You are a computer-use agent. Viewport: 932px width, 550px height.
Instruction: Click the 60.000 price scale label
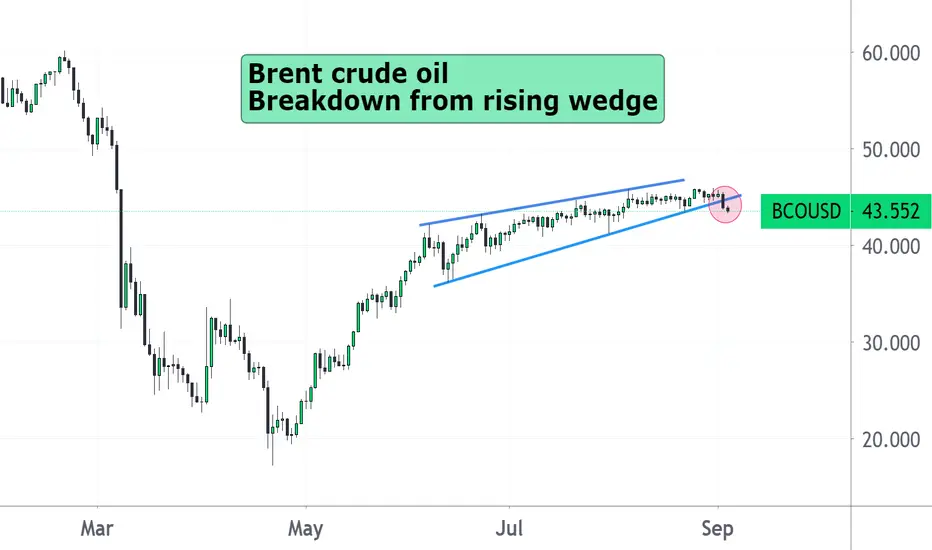click(891, 53)
